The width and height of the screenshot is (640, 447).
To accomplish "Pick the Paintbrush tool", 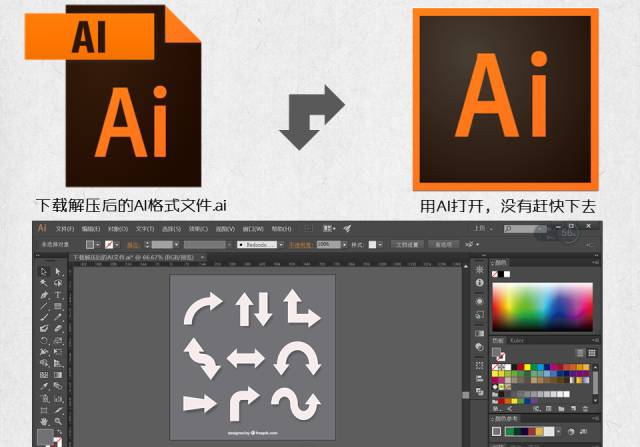I will pyautogui.click(x=44, y=317).
